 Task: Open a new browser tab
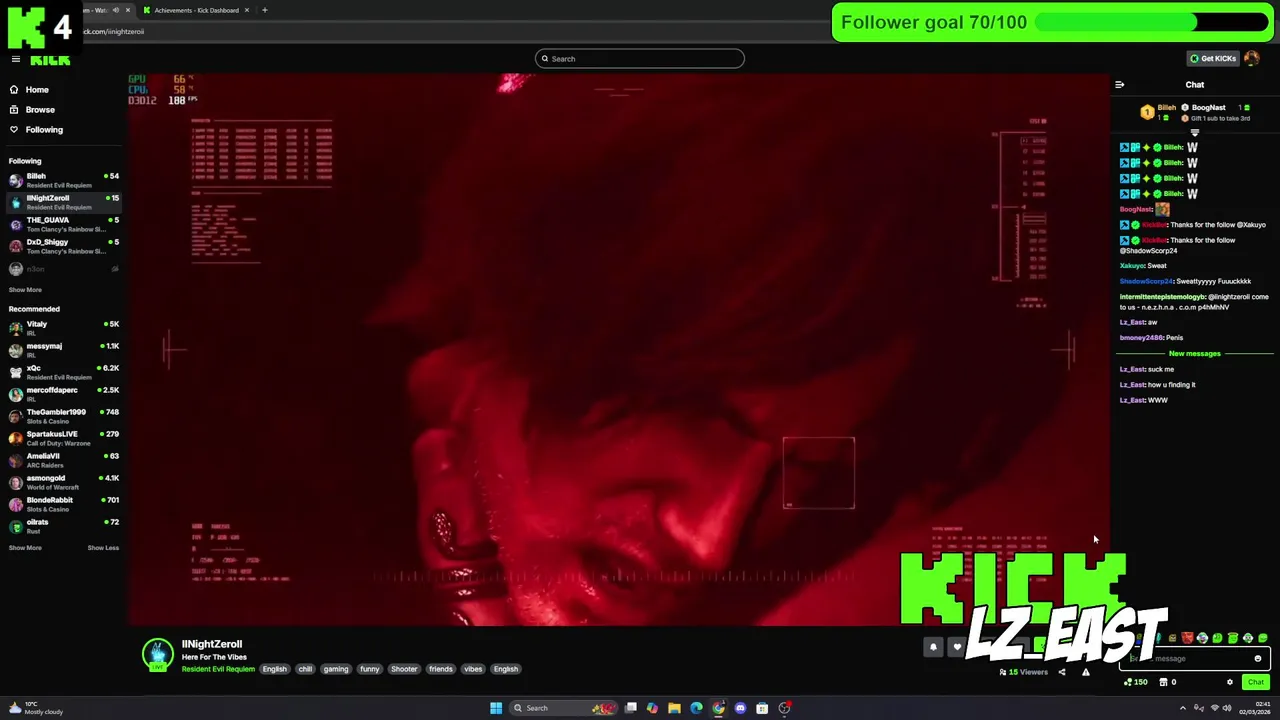[264, 10]
